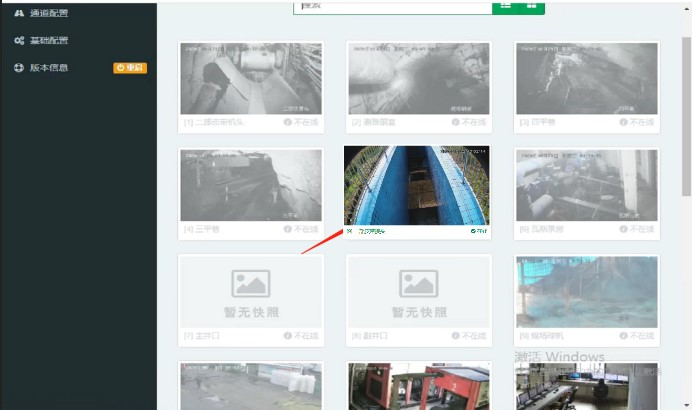The height and width of the screenshot is (410, 692).
Task: Open 版本信息 in the sidebar
Action: tap(49, 68)
